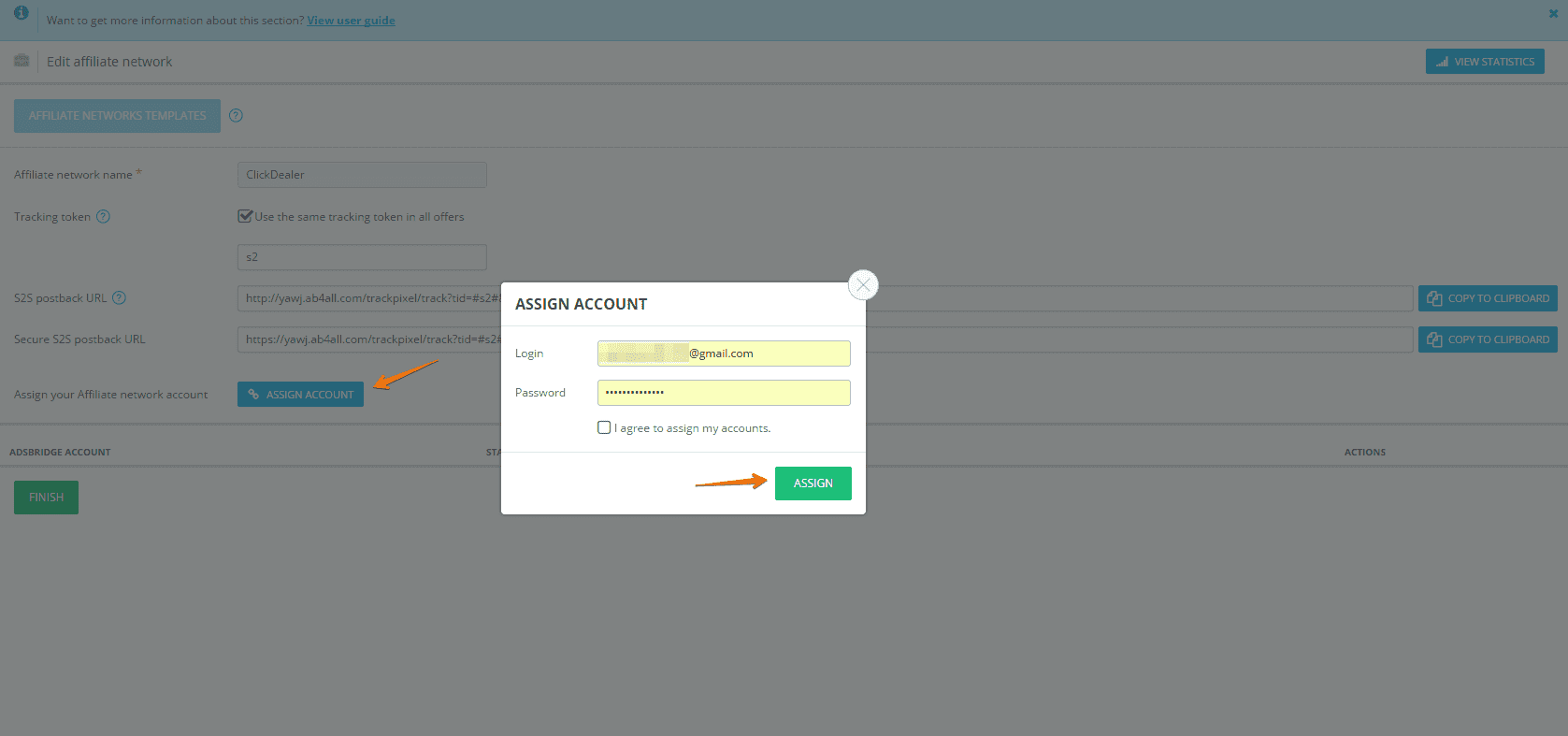Click help icon next to Affiliate Networks Templates
The image size is (1568, 736).
(x=236, y=116)
